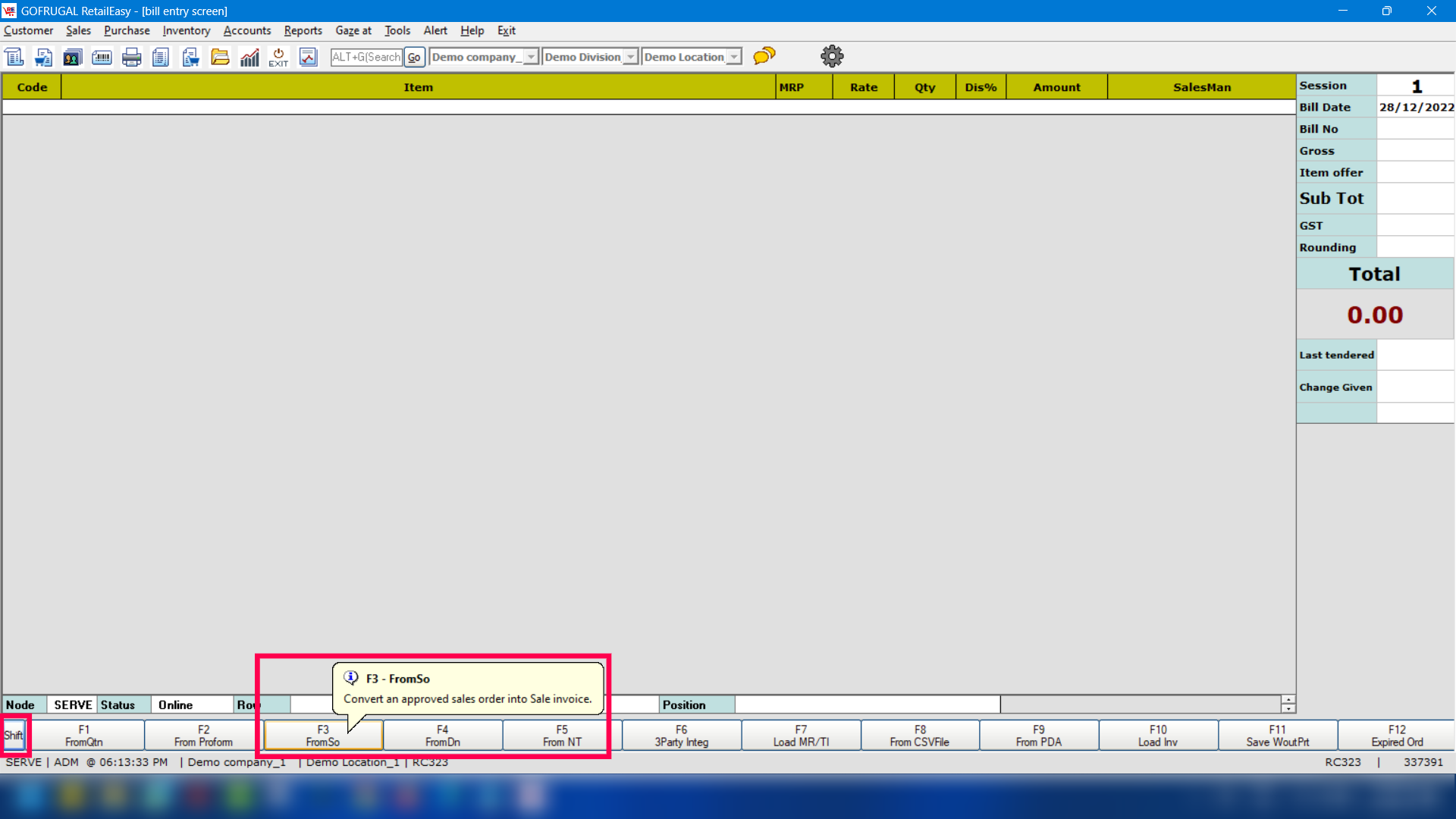
Task: Open the Inventory menu
Action: 186,30
